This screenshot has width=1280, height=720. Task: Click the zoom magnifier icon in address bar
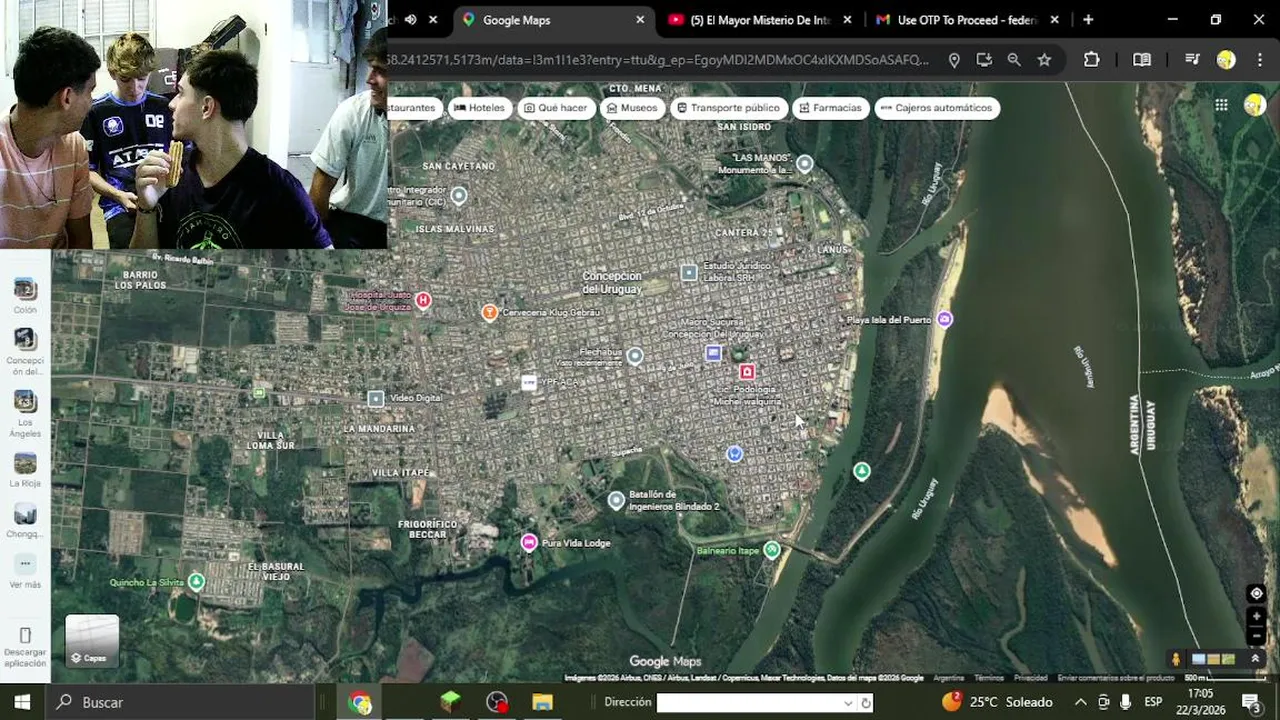1014,60
